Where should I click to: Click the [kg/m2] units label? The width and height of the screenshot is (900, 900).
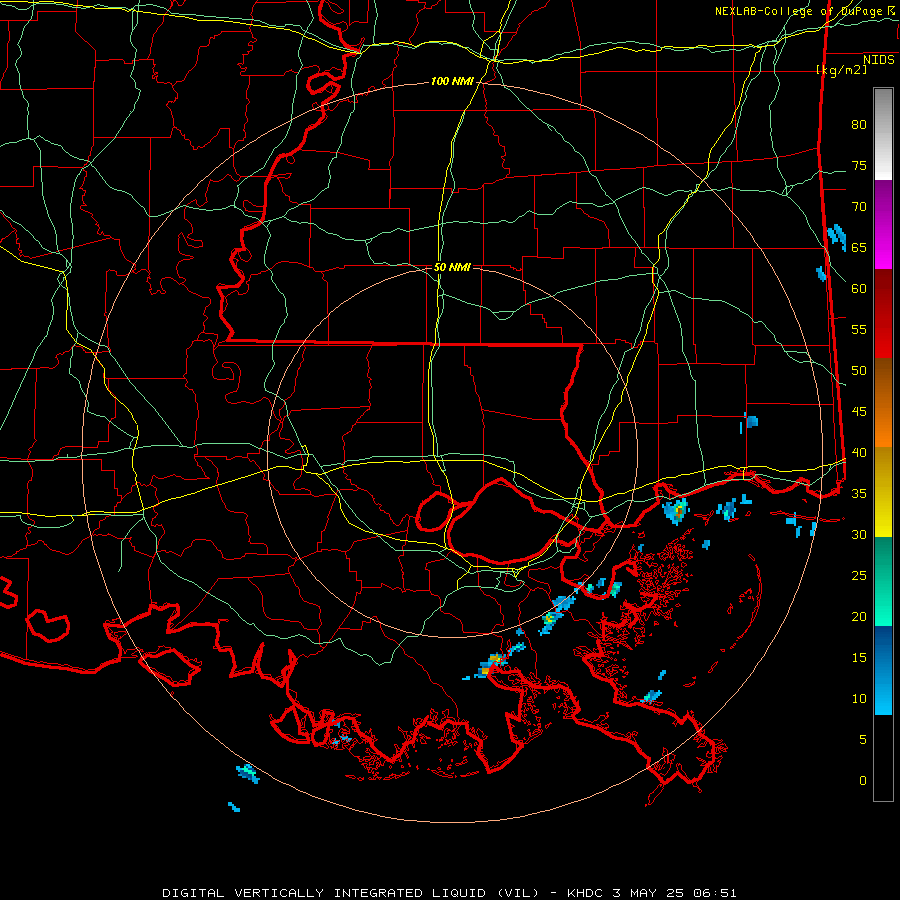[x=841, y=70]
